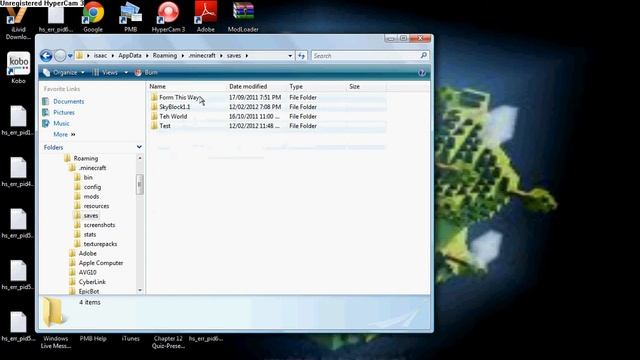Select texturepacks folder in the tree
The width and height of the screenshot is (640, 360).
tap(100, 244)
